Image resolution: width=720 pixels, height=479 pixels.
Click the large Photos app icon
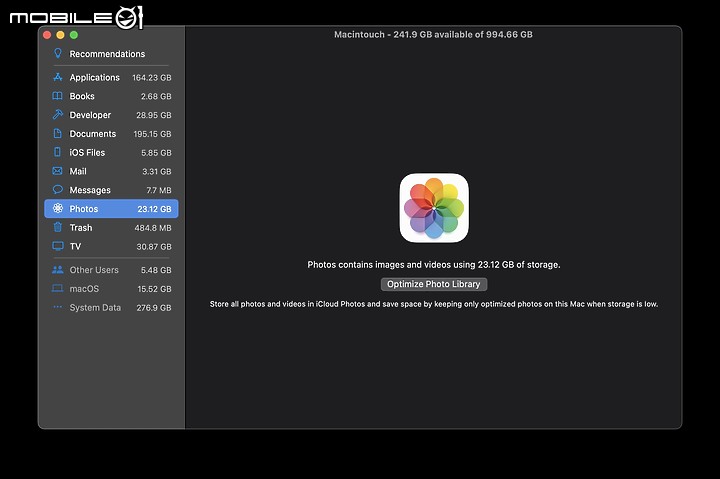434,208
